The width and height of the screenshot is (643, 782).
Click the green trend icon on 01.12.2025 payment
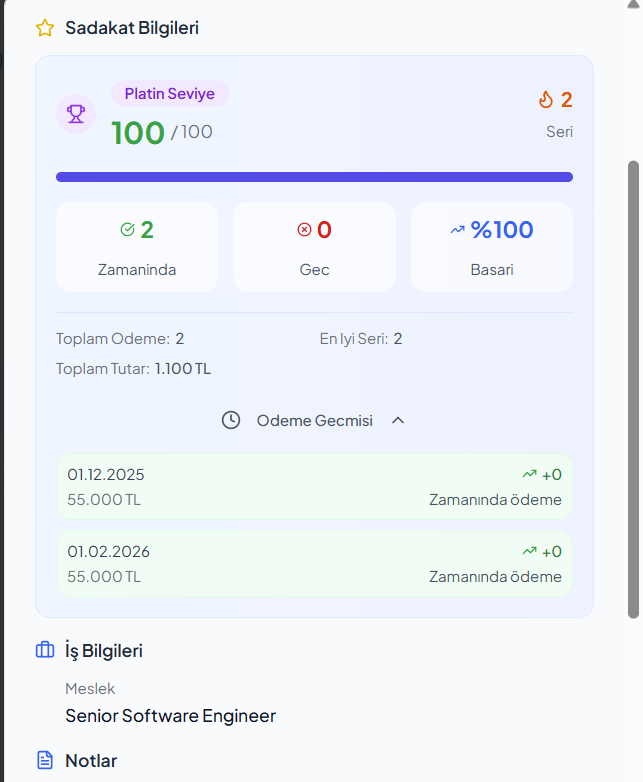click(x=529, y=474)
